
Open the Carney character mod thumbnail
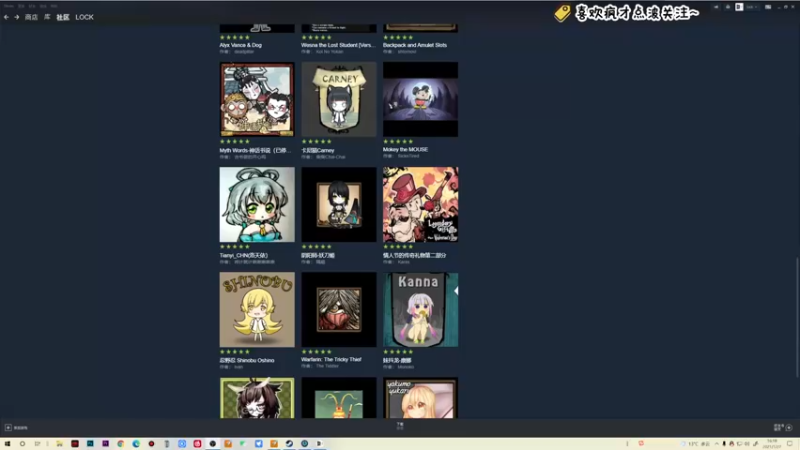339,99
